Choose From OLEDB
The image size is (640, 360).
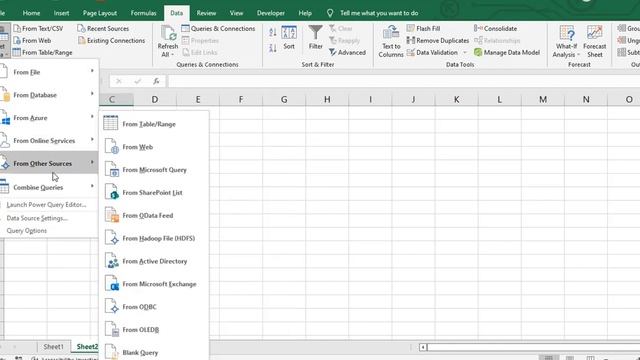154,330
